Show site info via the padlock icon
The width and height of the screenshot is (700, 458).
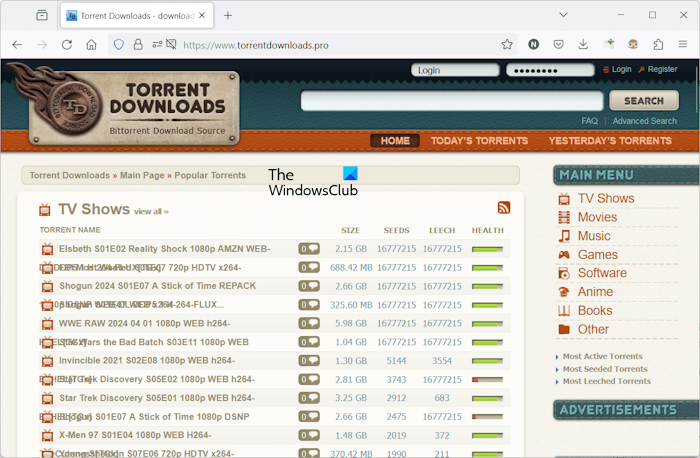pyautogui.click(x=138, y=45)
